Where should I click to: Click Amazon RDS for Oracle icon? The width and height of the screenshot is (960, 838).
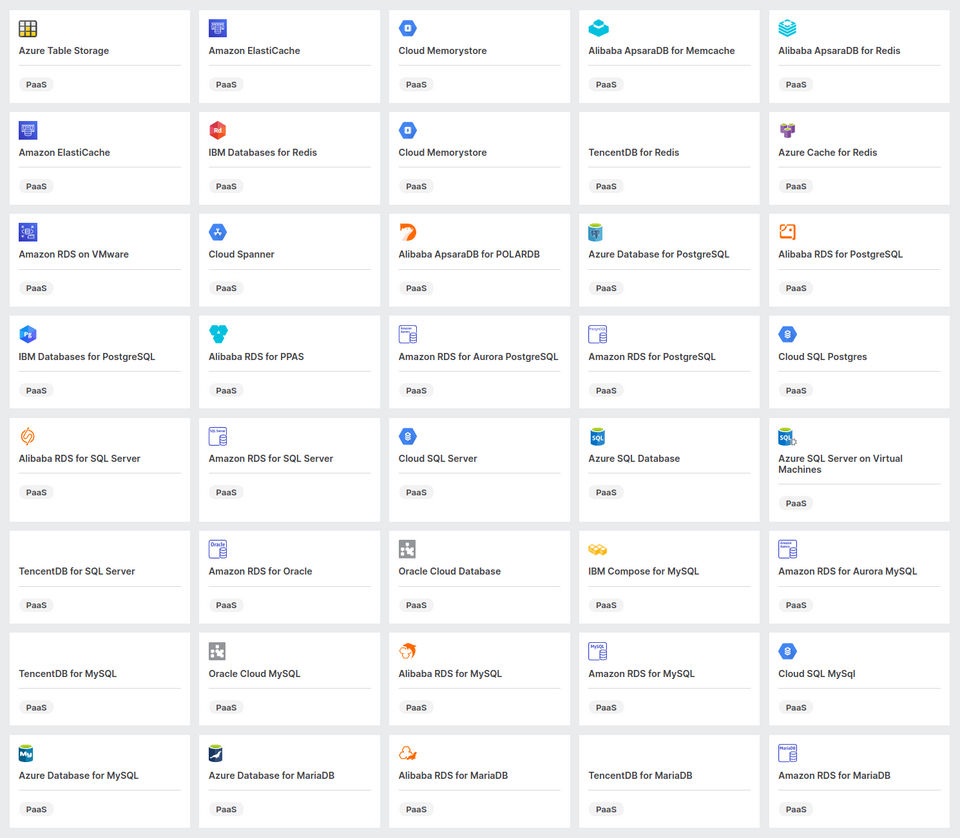click(x=218, y=549)
